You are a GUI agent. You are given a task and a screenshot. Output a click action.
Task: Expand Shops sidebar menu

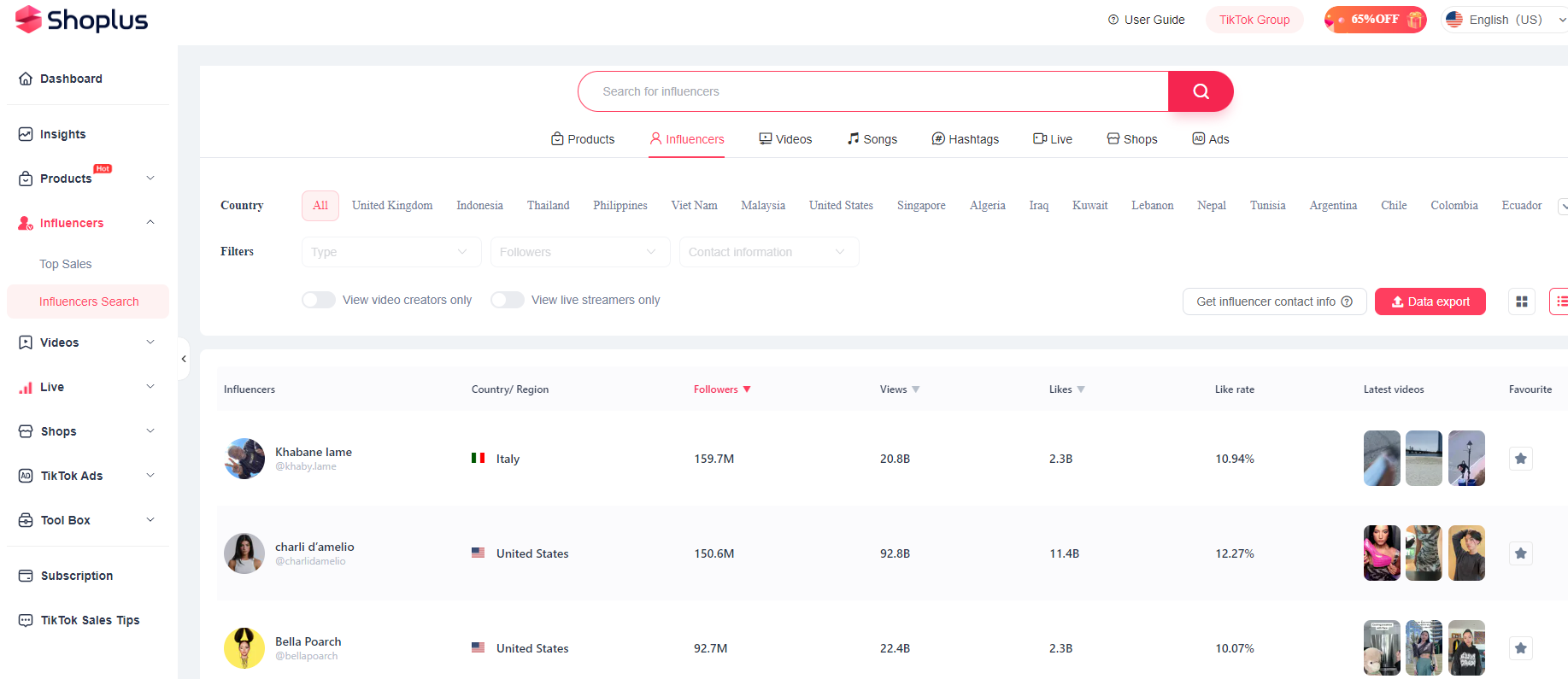150,430
